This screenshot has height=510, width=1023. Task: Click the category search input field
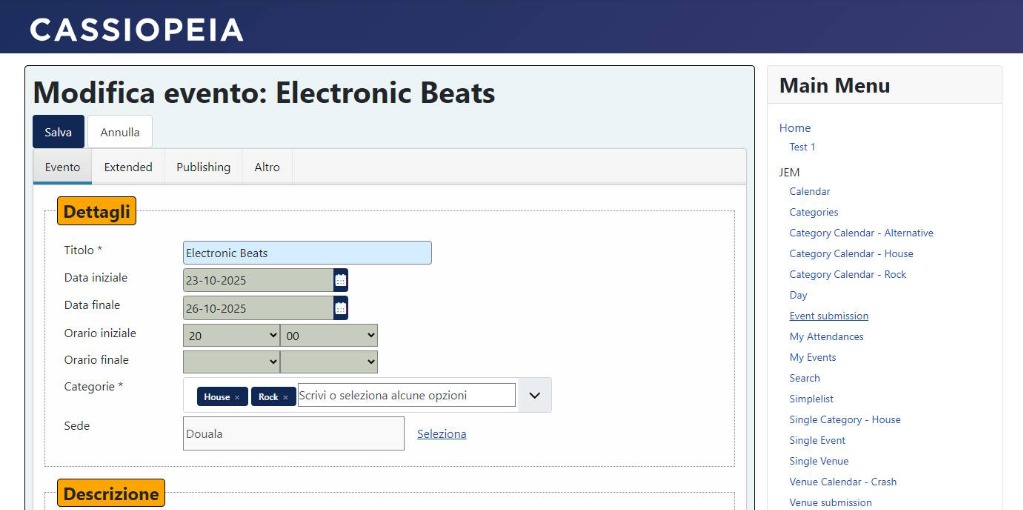click(406, 395)
